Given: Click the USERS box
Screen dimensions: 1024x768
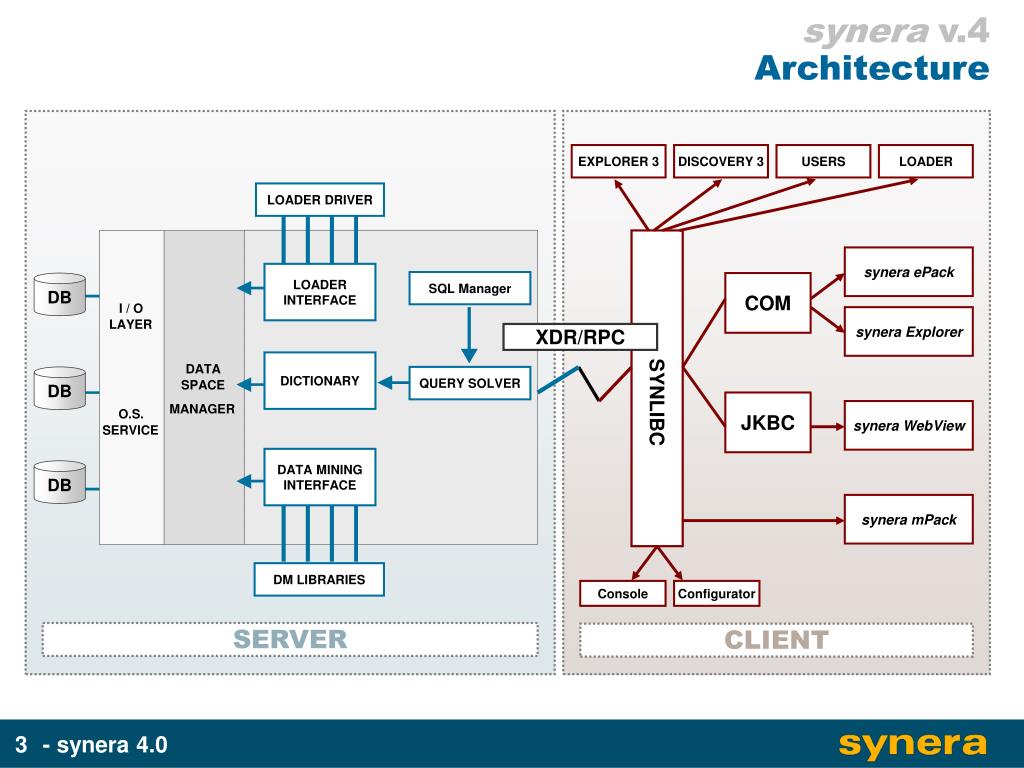Looking at the screenshot, I should pos(824,161).
